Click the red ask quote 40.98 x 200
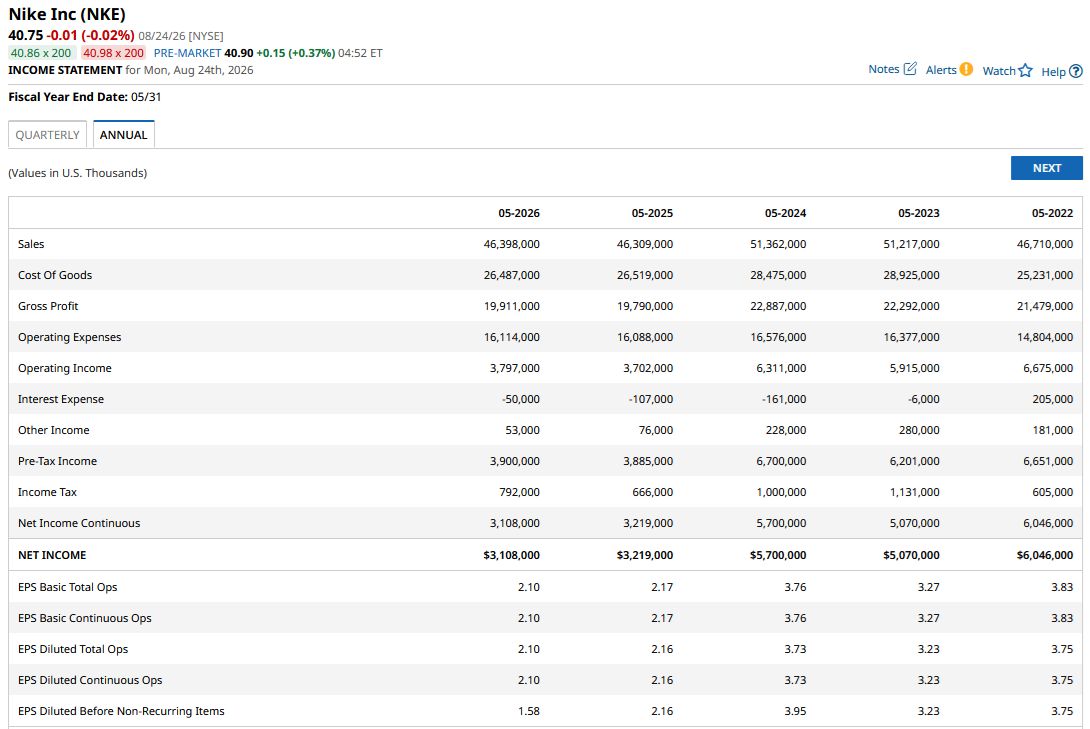Viewport: 1090px width, 729px height. (x=113, y=53)
